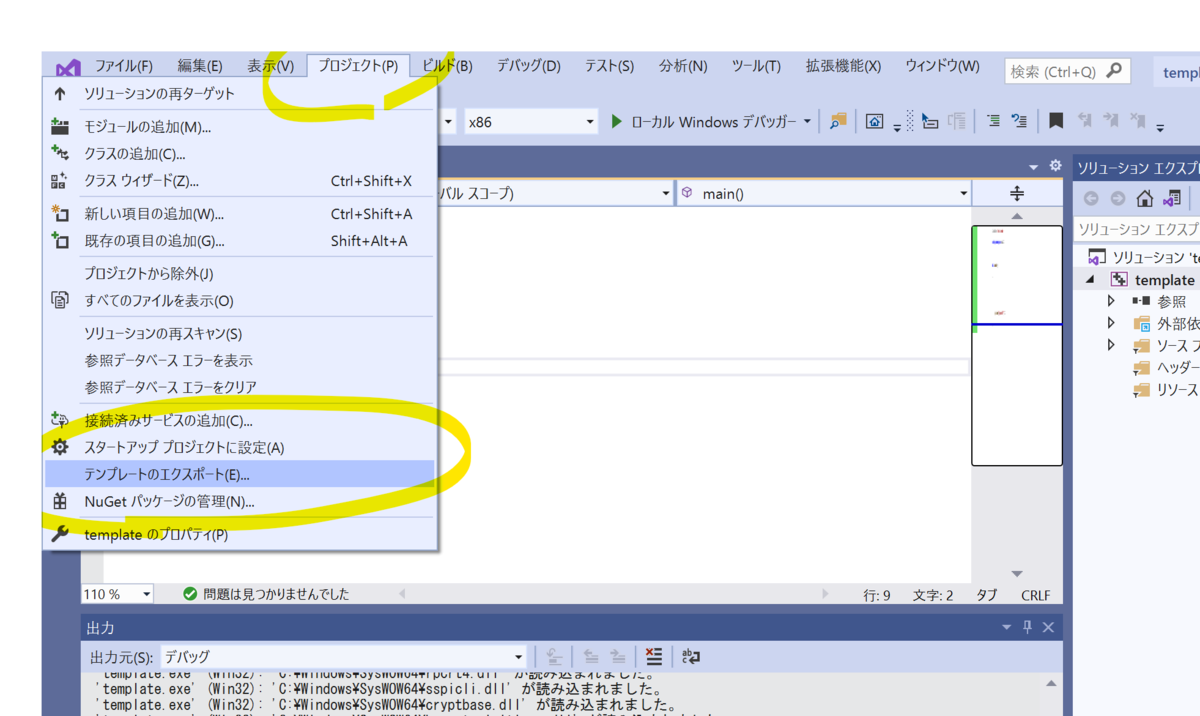Click the タブ indentation indicator in status row
Screen dimensions: 1200x716
(x=987, y=595)
